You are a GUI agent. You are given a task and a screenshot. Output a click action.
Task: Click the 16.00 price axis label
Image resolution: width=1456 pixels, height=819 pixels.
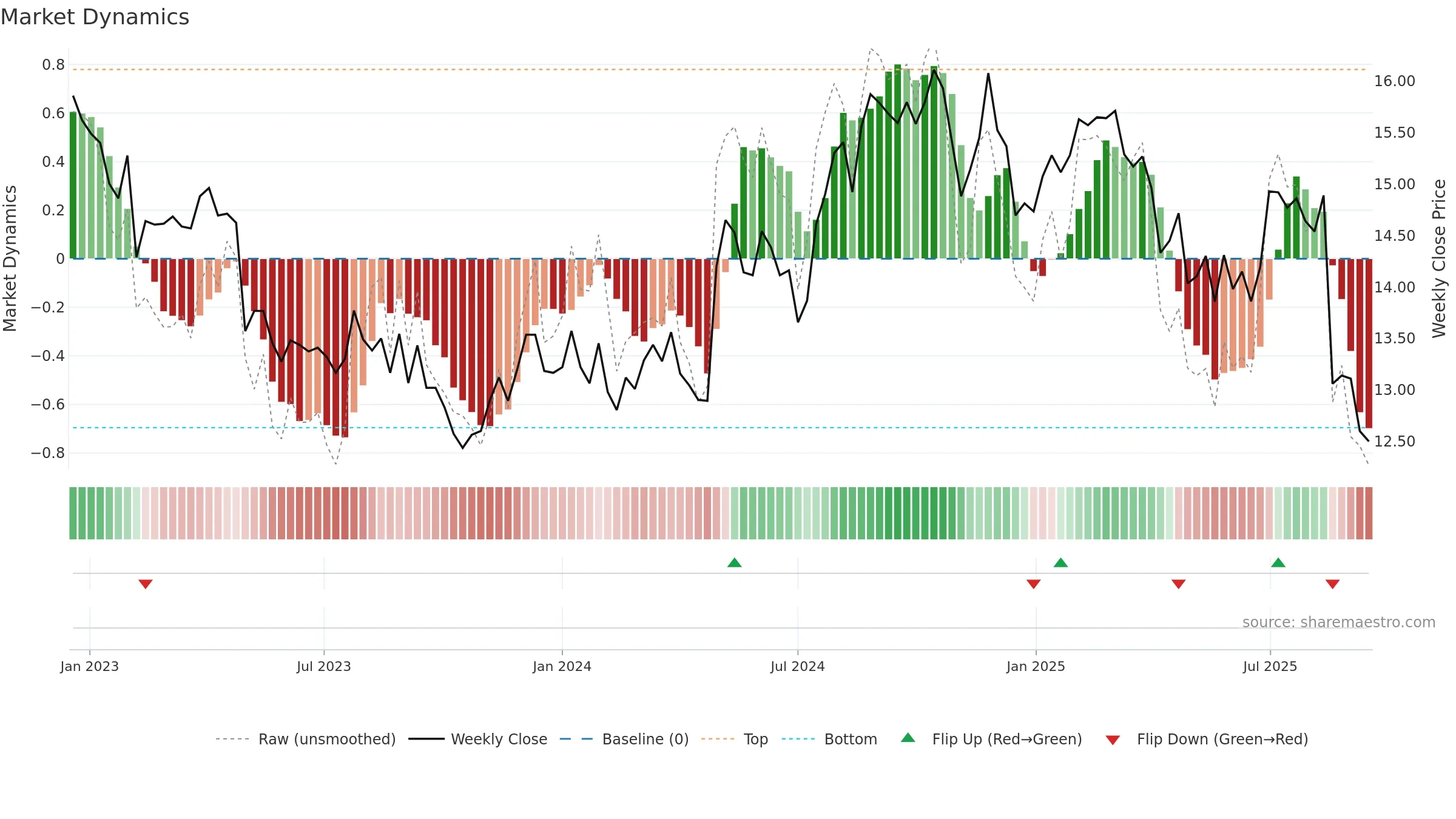point(1395,81)
